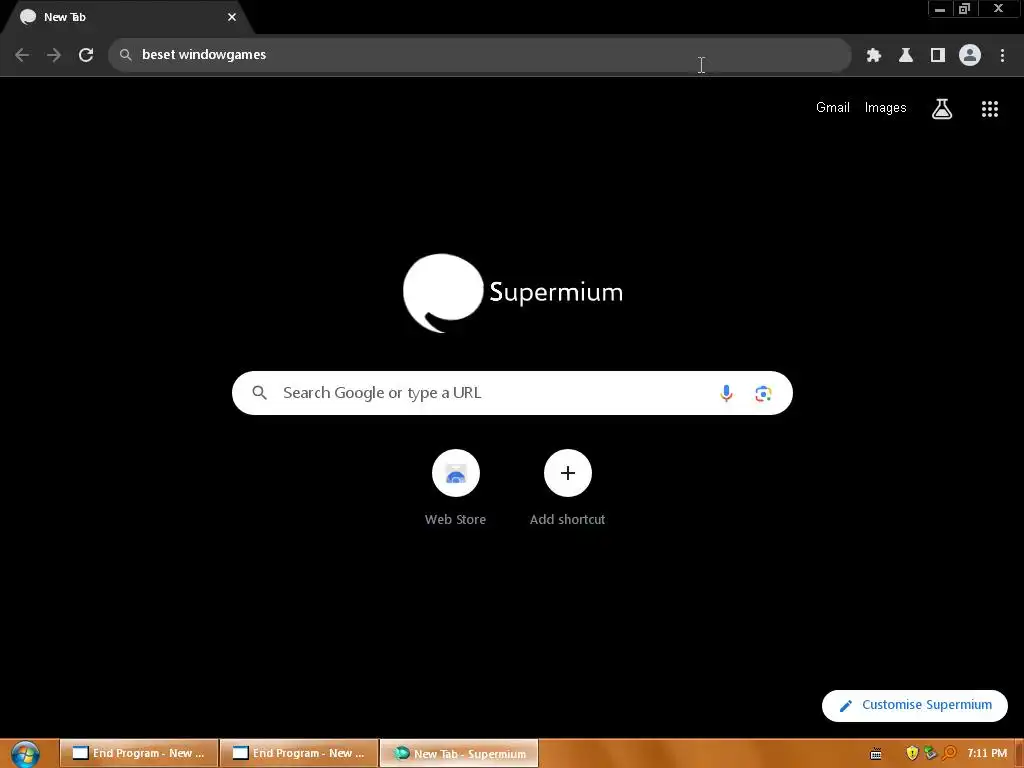Open Search Labs flask on page

[x=942, y=108]
